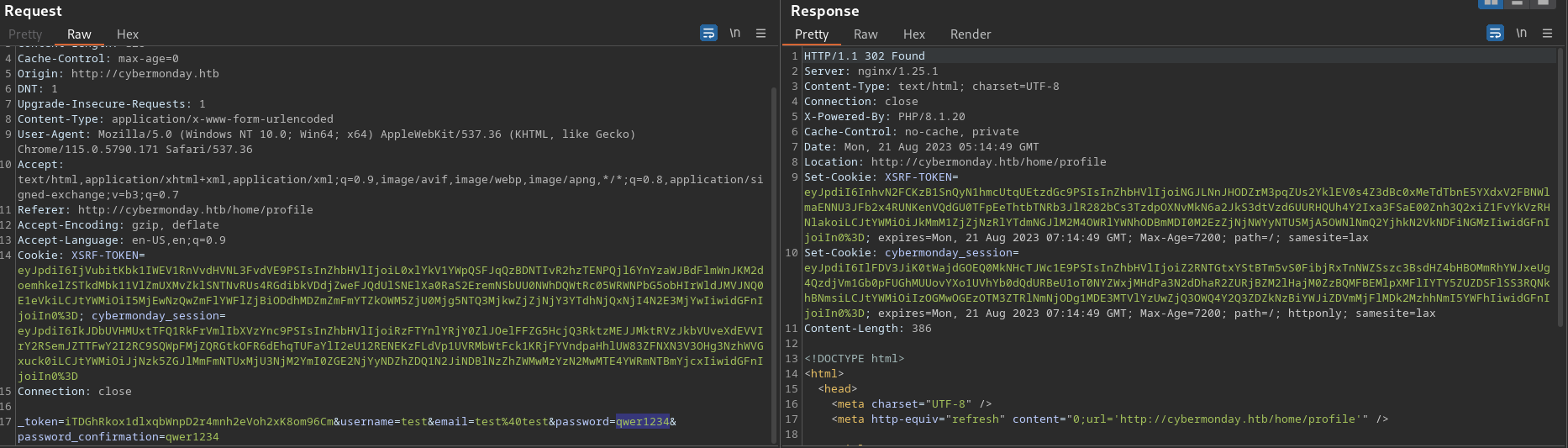The width and height of the screenshot is (1568, 448).
Task: Click Referer header URL in Request
Action: [196, 210]
